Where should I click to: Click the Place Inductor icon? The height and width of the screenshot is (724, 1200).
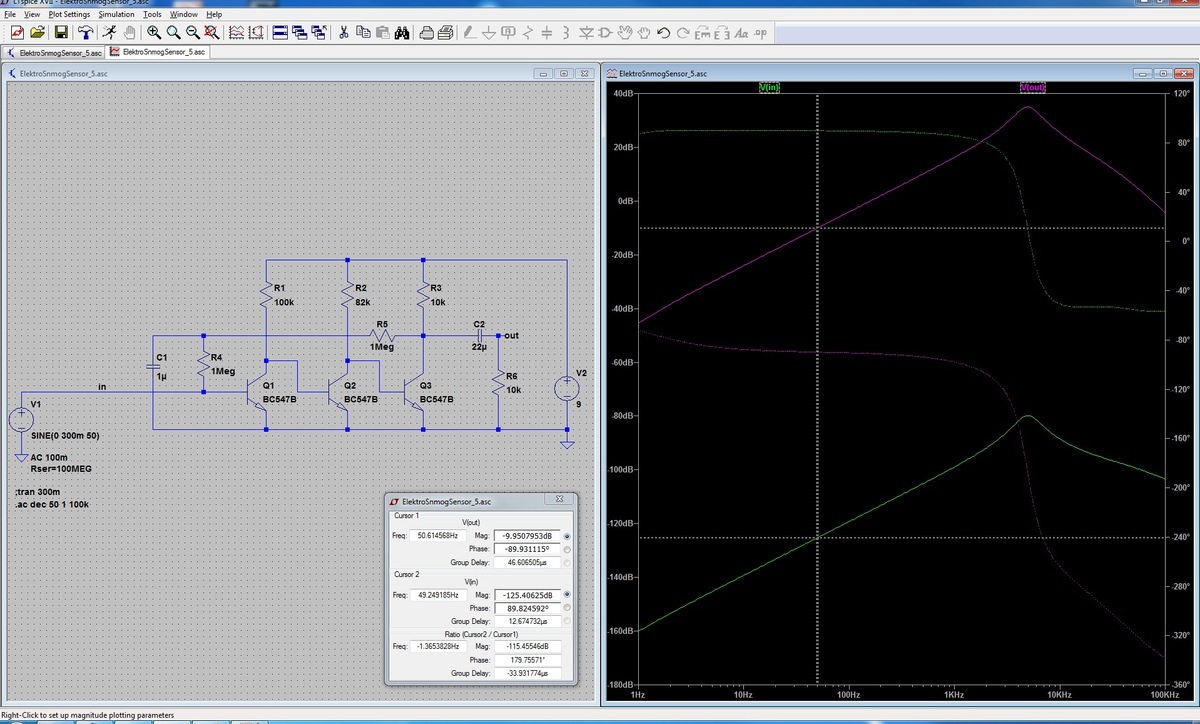[x=565, y=32]
